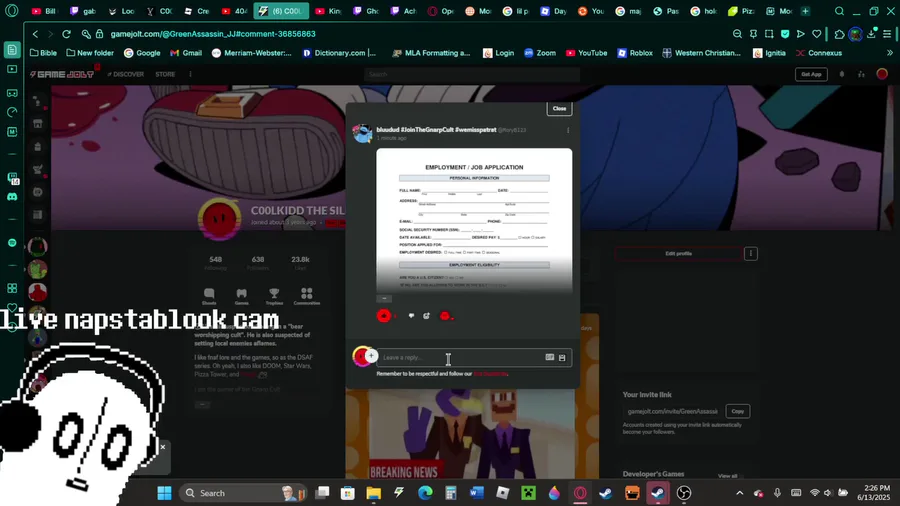
Task: Open the Trophies tab on the profile
Action: (x=274, y=297)
